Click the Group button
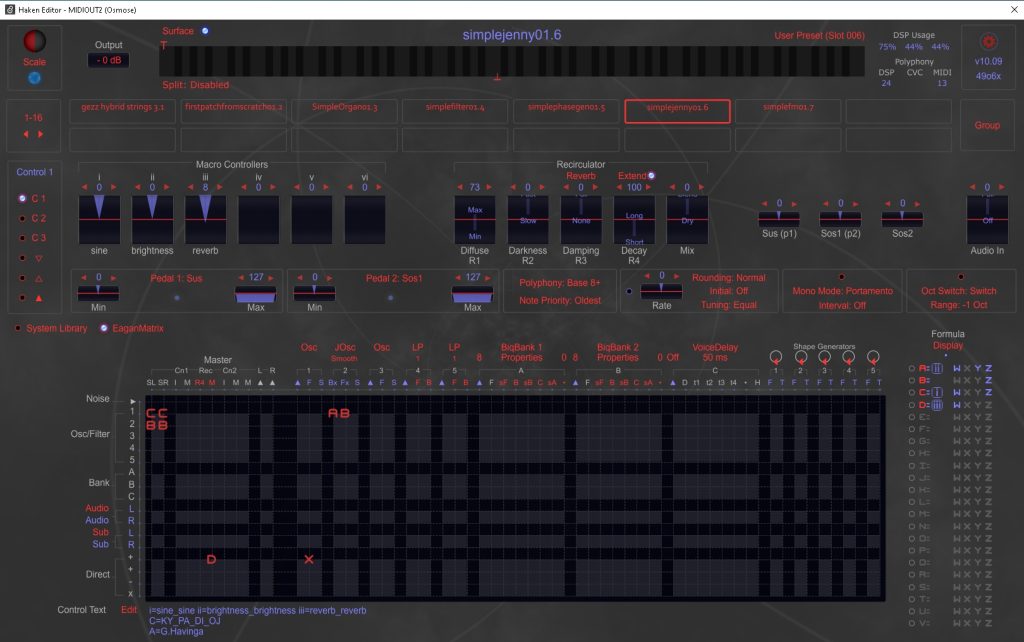 (x=987, y=125)
